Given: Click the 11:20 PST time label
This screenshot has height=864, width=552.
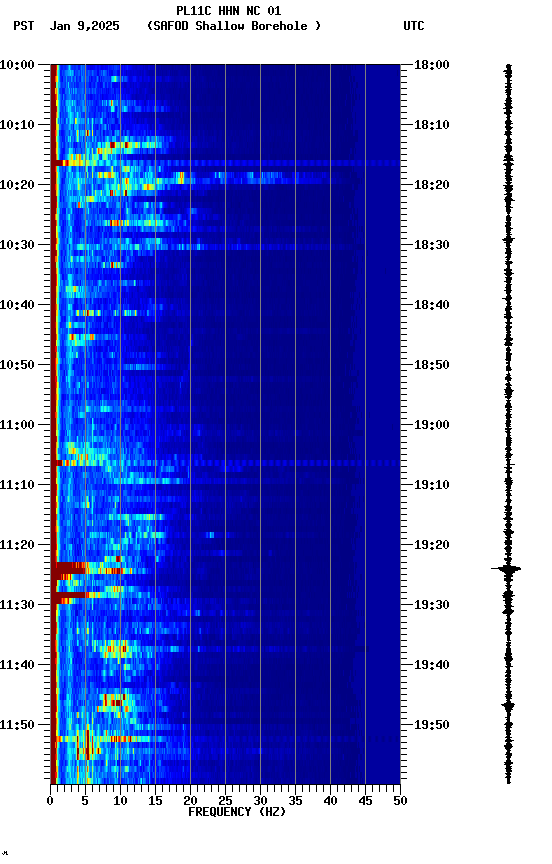Looking at the screenshot, I should [x=17, y=545].
